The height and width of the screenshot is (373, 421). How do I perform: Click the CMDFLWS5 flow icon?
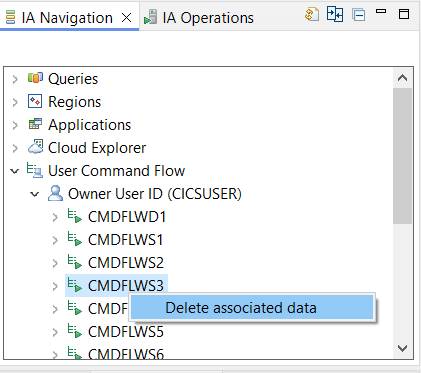(x=75, y=331)
